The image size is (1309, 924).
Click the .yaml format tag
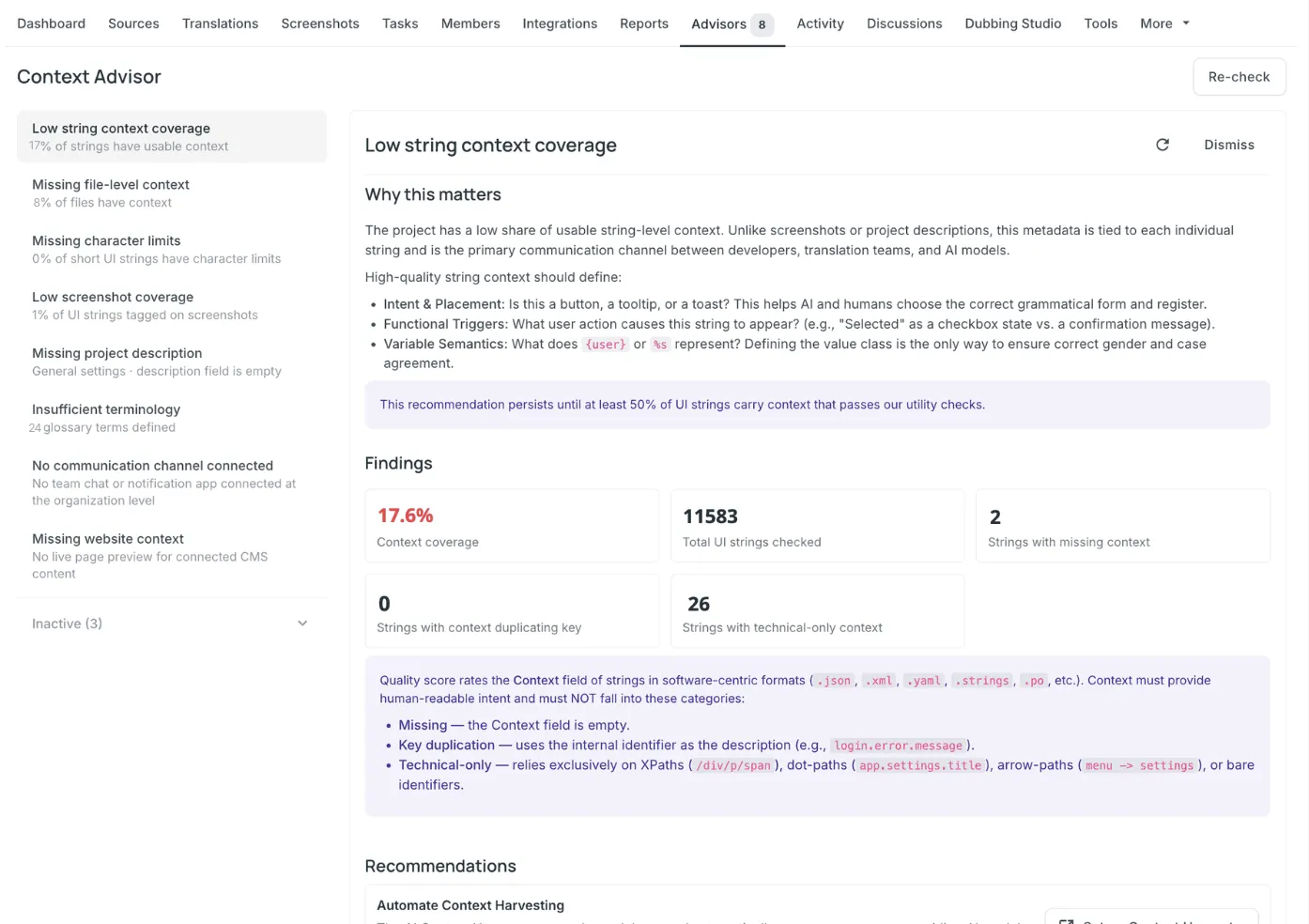click(x=924, y=681)
